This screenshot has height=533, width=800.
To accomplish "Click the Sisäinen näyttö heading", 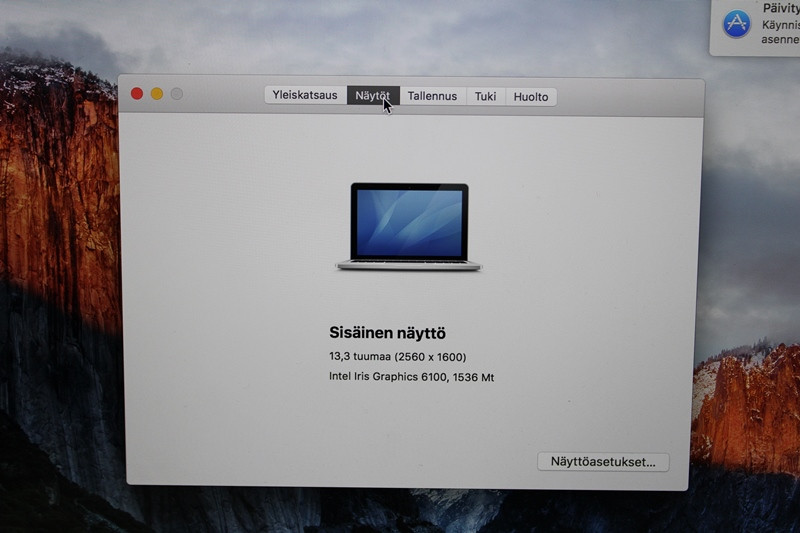I will coord(387,333).
